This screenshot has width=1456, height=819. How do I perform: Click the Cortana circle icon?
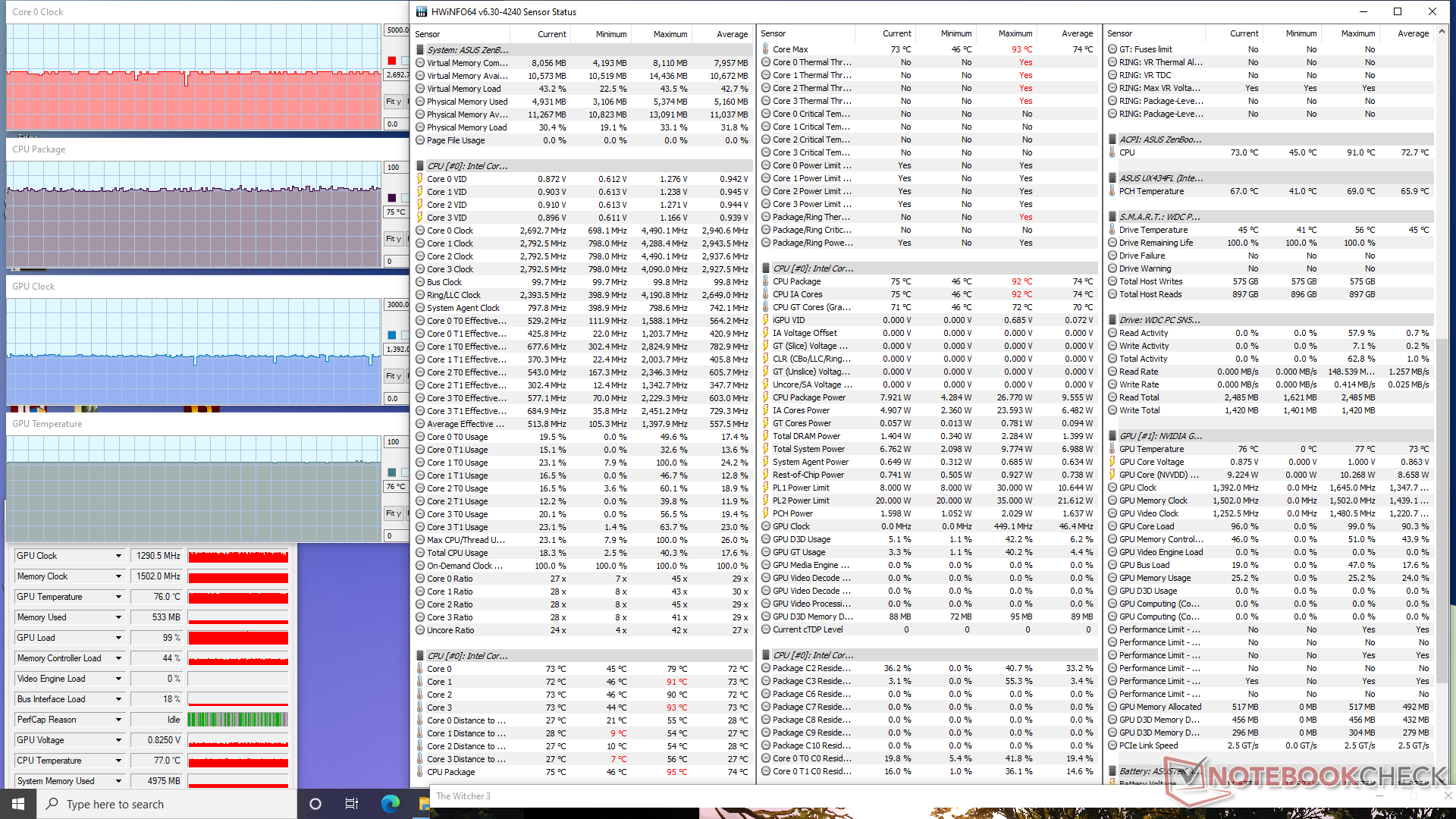pyautogui.click(x=315, y=804)
